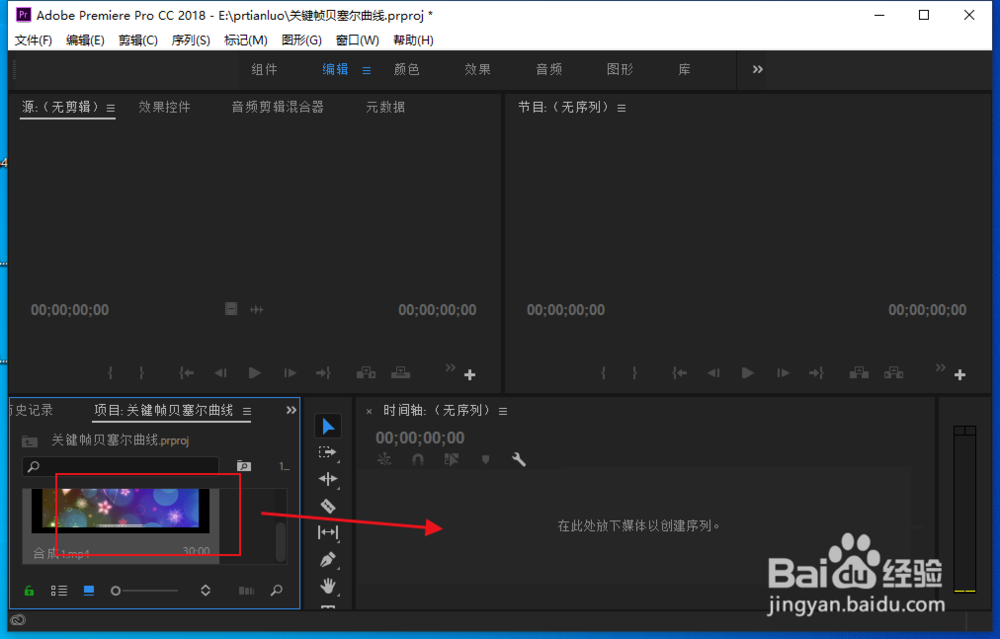
Task: Expand workspace overflow chevrons
Action: [758, 69]
